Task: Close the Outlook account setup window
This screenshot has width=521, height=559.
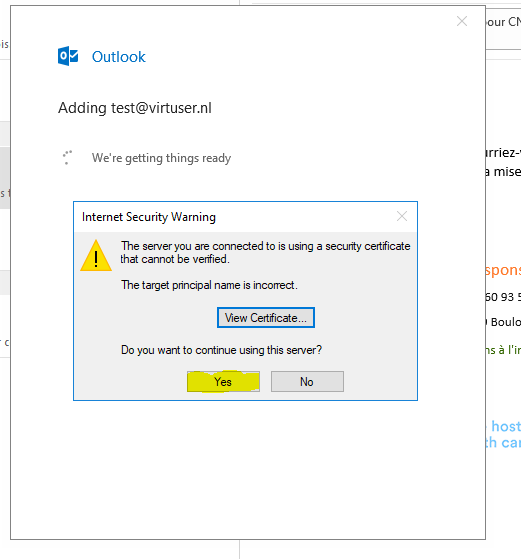Action: (462, 21)
